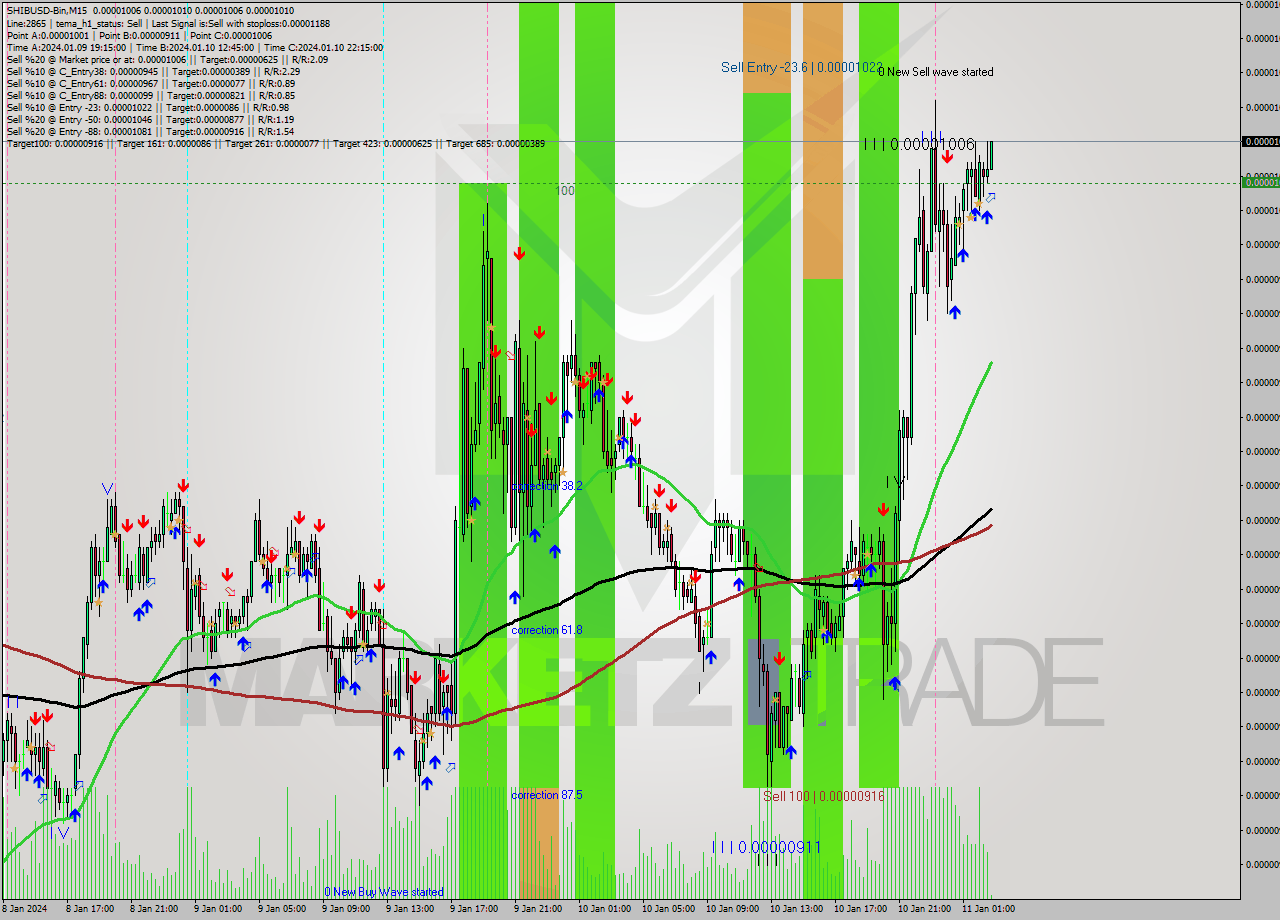Image resolution: width=1280 pixels, height=920 pixels.
Task: Click the '9 Jan 21:00' time axis label
Action: coord(538,909)
